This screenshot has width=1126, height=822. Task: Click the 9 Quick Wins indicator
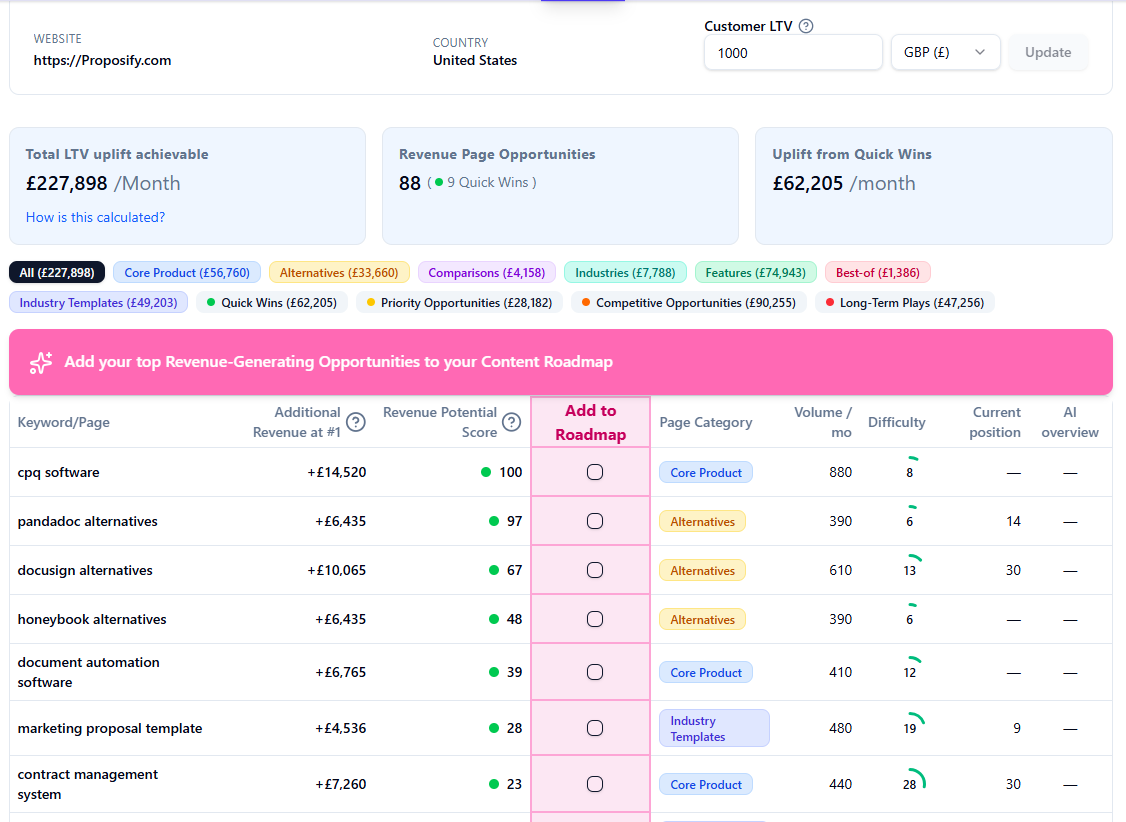click(481, 182)
